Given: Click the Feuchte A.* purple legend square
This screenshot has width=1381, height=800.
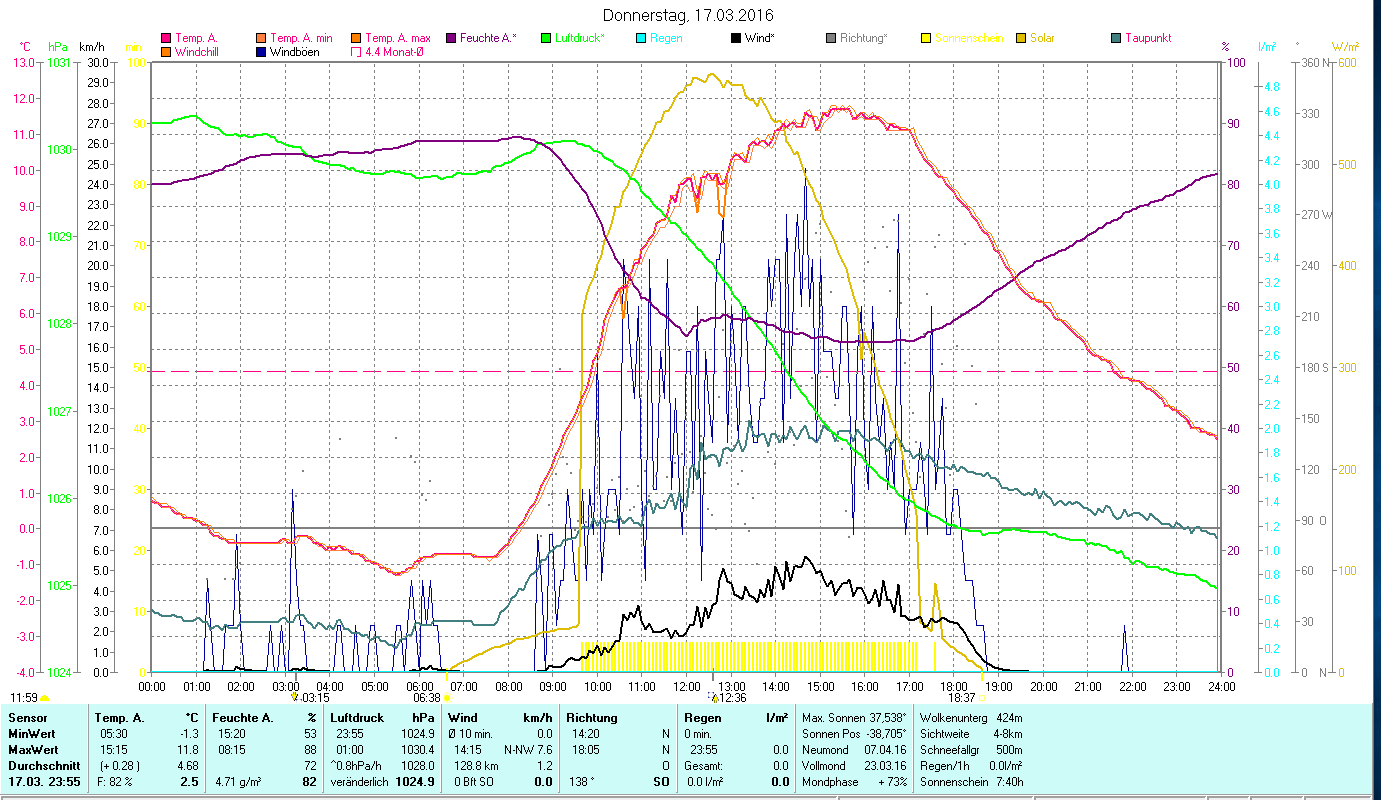Looking at the screenshot, I should pyautogui.click(x=449, y=38).
